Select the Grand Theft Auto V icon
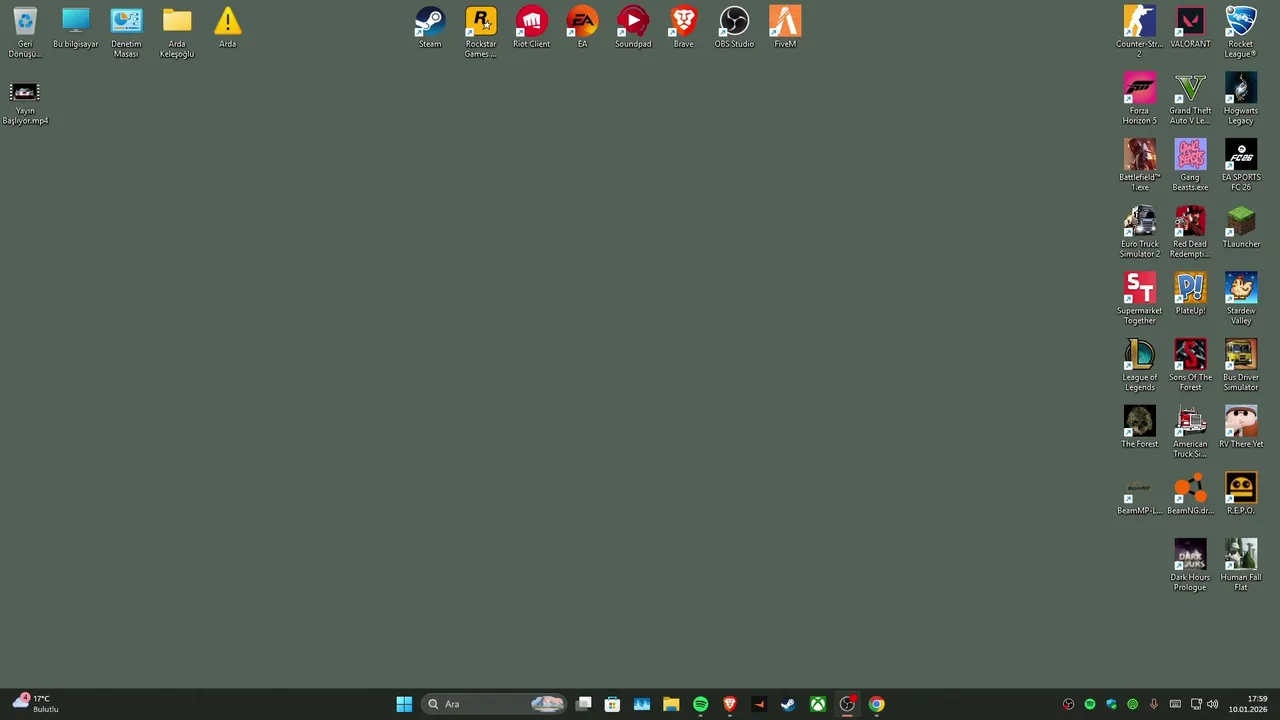Viewport: 1280px width, 720px height. [x=1190, y=99]
